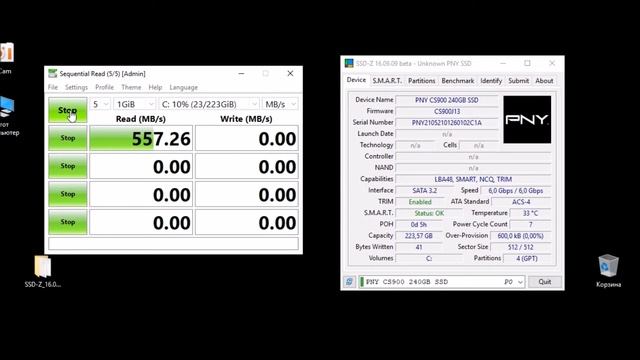Switch to the Partitions tab in SSD-Z

[422, 81]
